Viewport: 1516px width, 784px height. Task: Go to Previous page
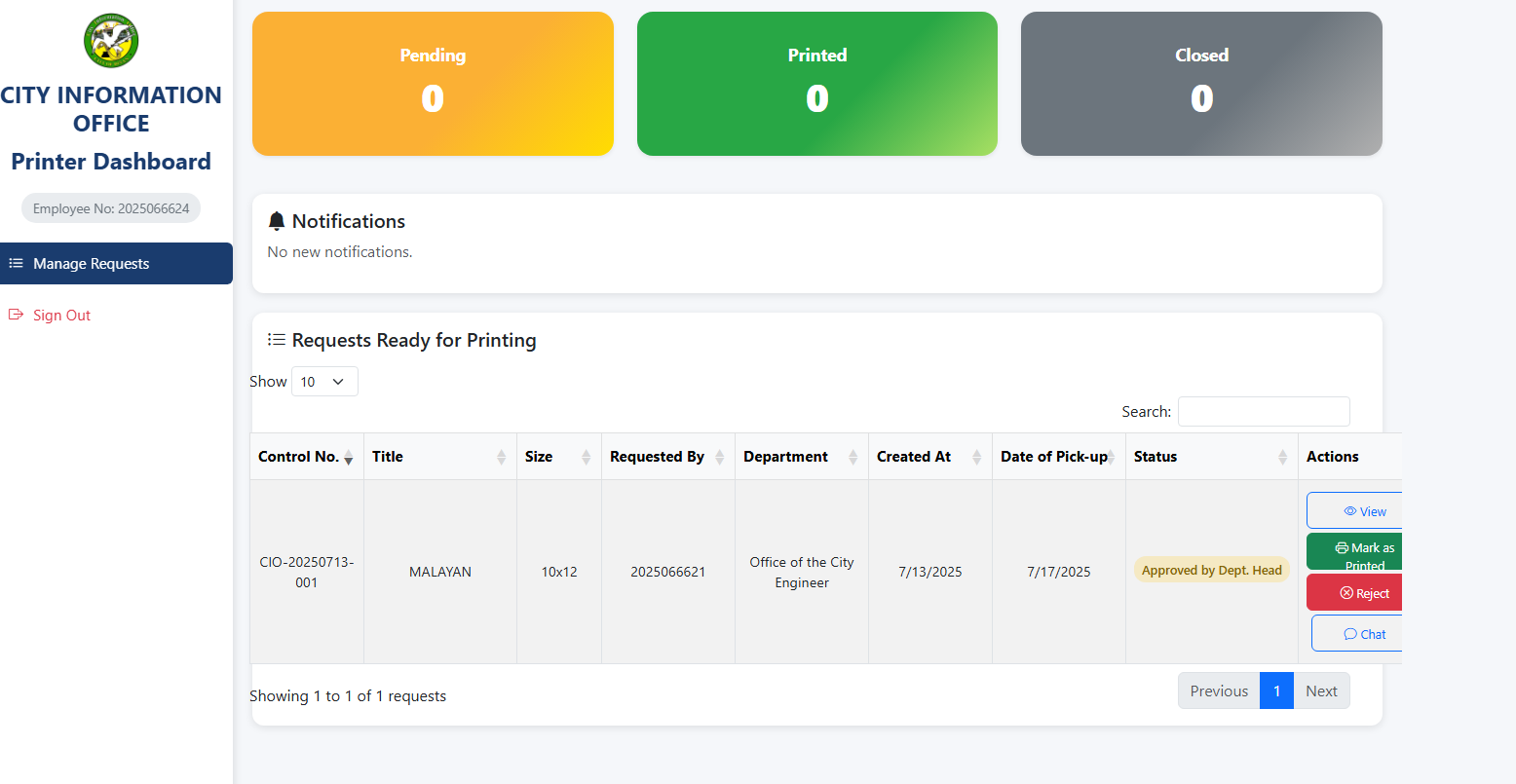pyautogui.click(x=1219, y=691)
